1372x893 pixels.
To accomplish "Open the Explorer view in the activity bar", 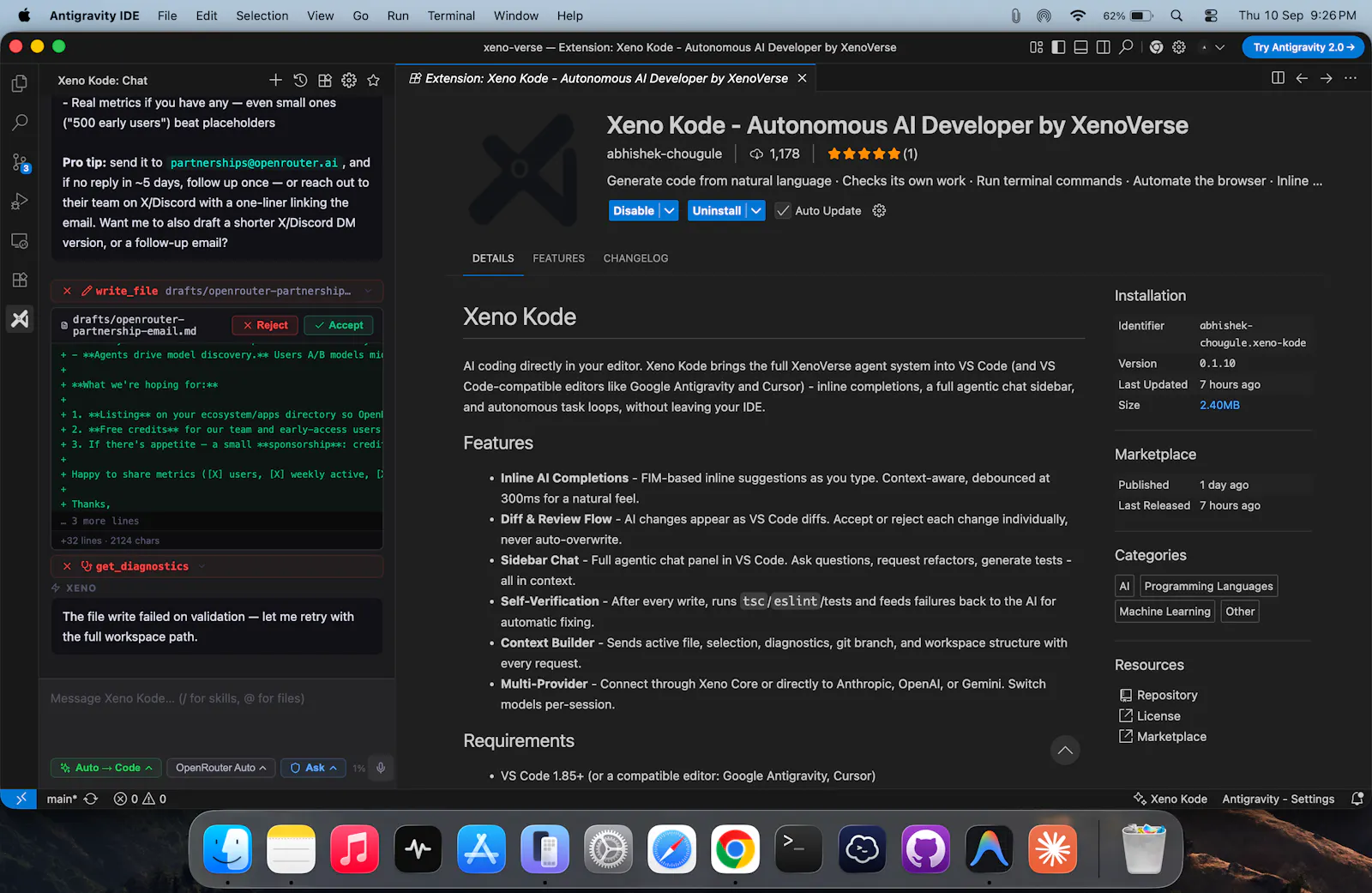I will (x=20, y=83).
